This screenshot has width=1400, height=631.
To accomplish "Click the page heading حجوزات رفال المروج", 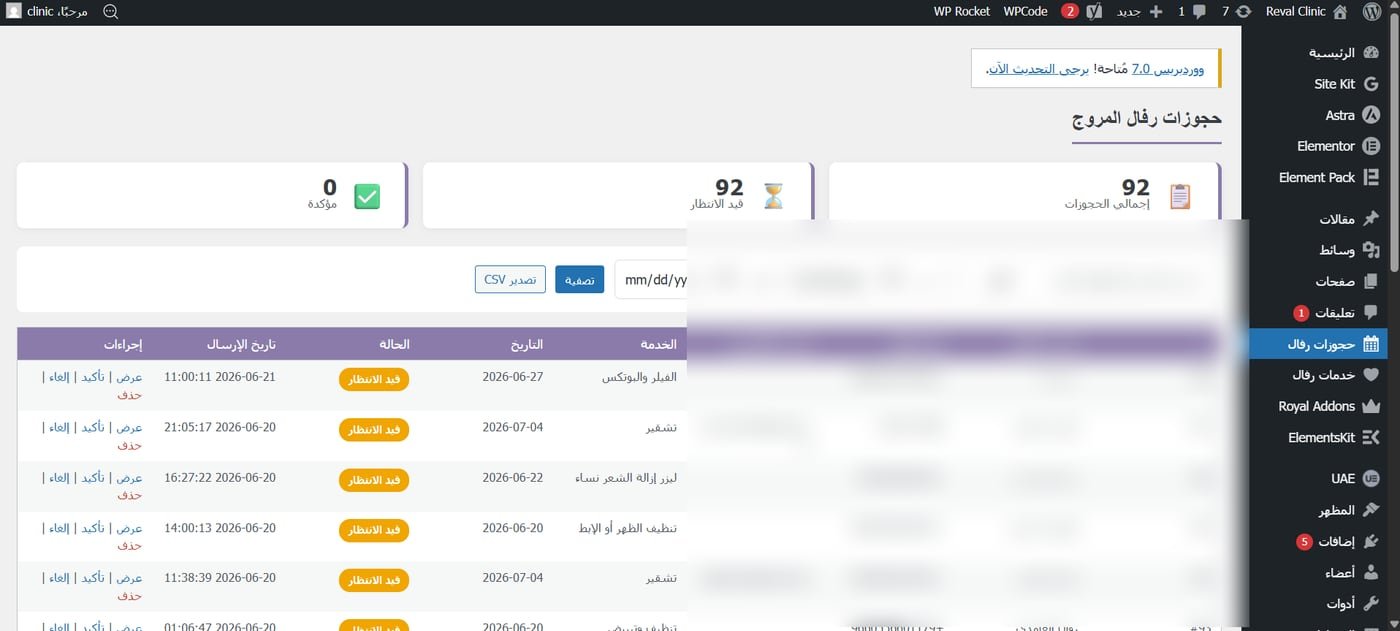I will tap(1147, 118).
